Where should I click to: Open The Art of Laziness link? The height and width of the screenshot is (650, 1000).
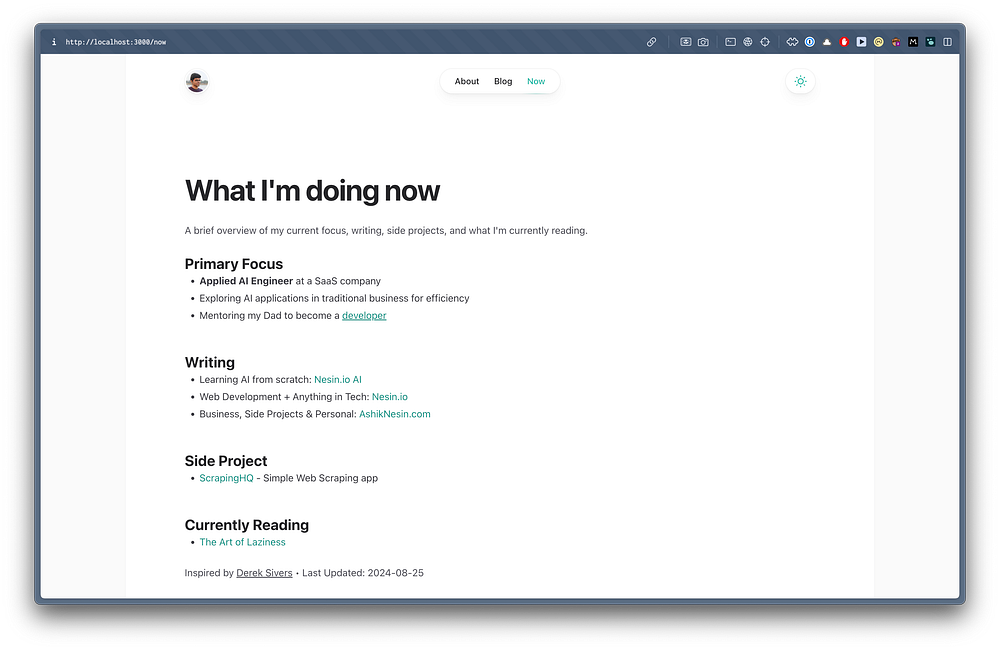tap(242, 542)
